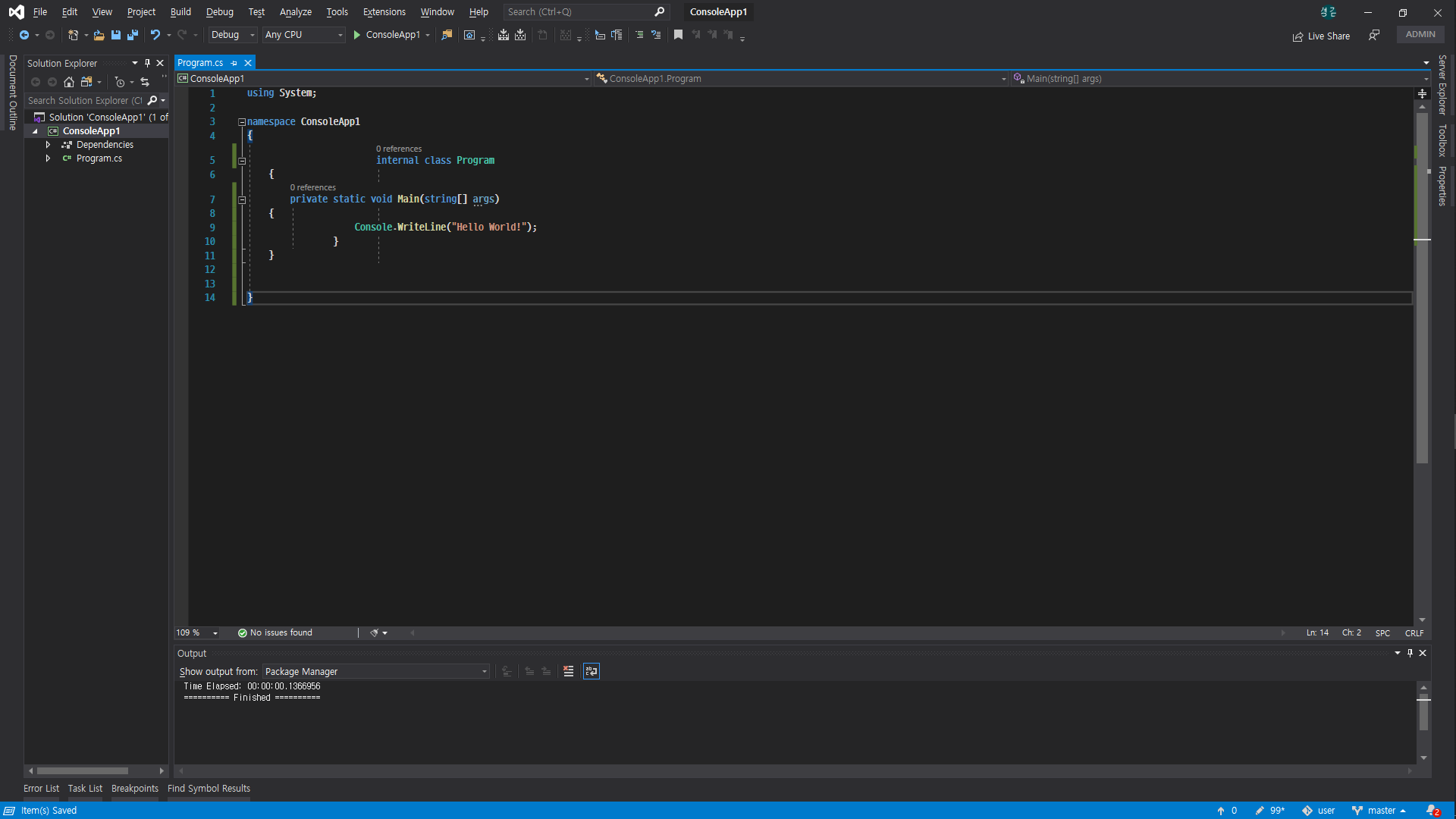Open the Debug menu
The image size is (1456, 819).
[x=220, y=11]
